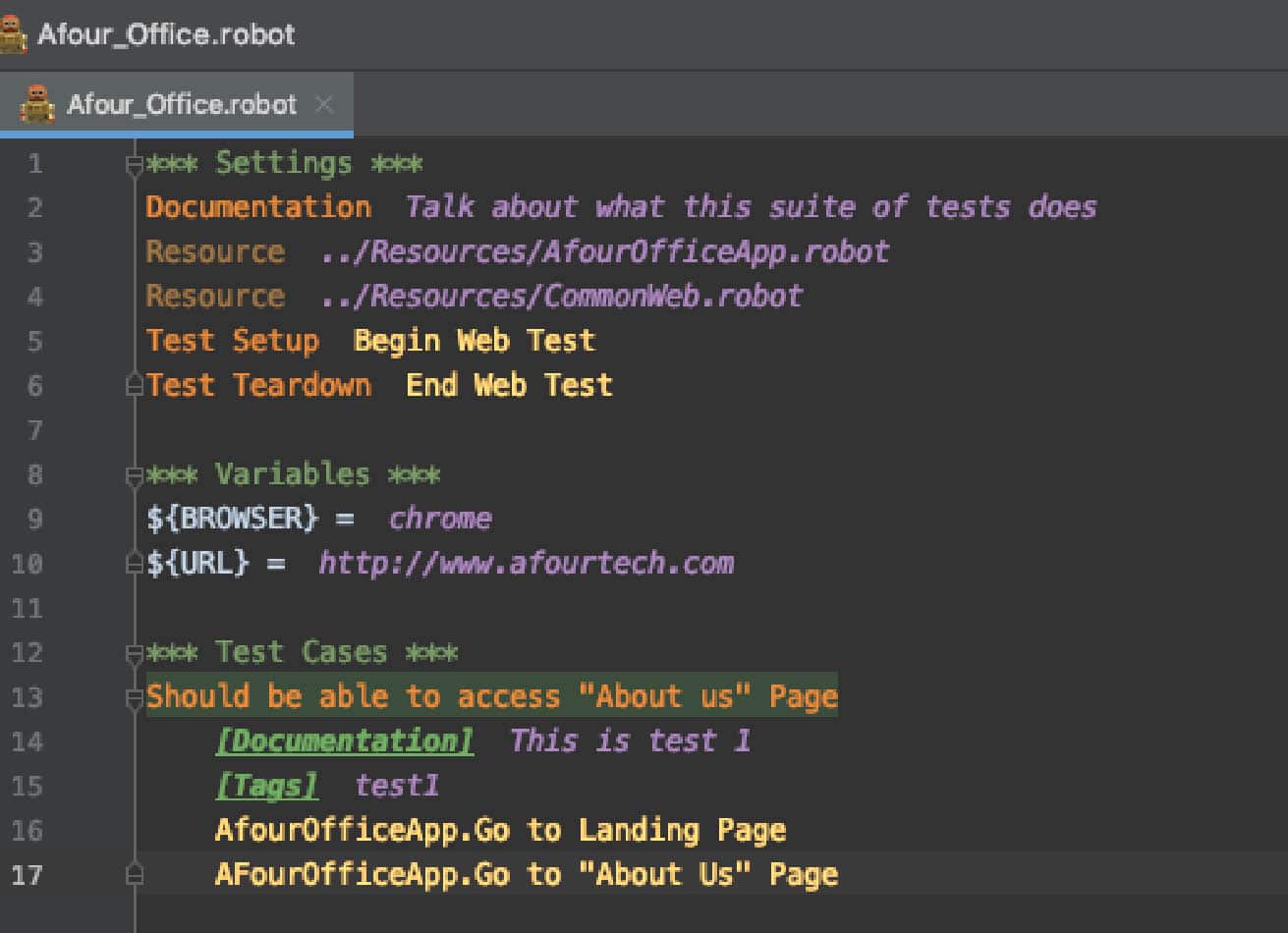Click the robot icon in the window title bar
This screenshot has height=933, width=1288.
14,32
